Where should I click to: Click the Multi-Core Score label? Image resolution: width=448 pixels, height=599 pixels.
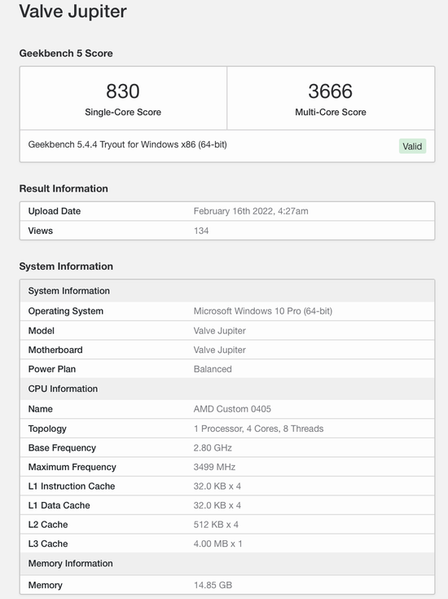point(331,112)
